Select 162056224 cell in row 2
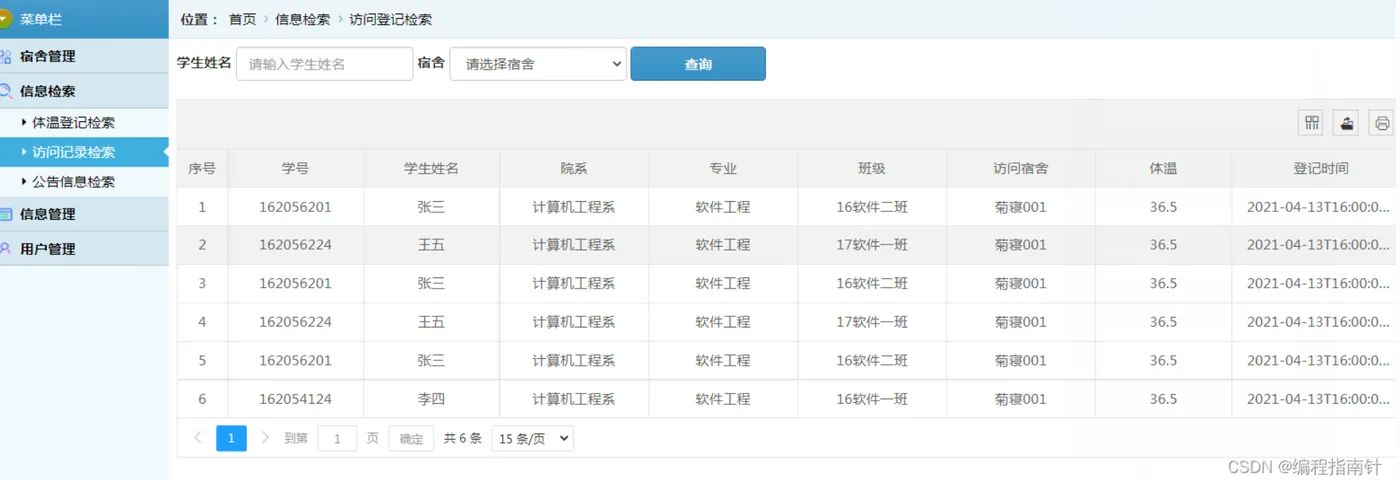Screen dimensions: 1400x480 [295, 245]
